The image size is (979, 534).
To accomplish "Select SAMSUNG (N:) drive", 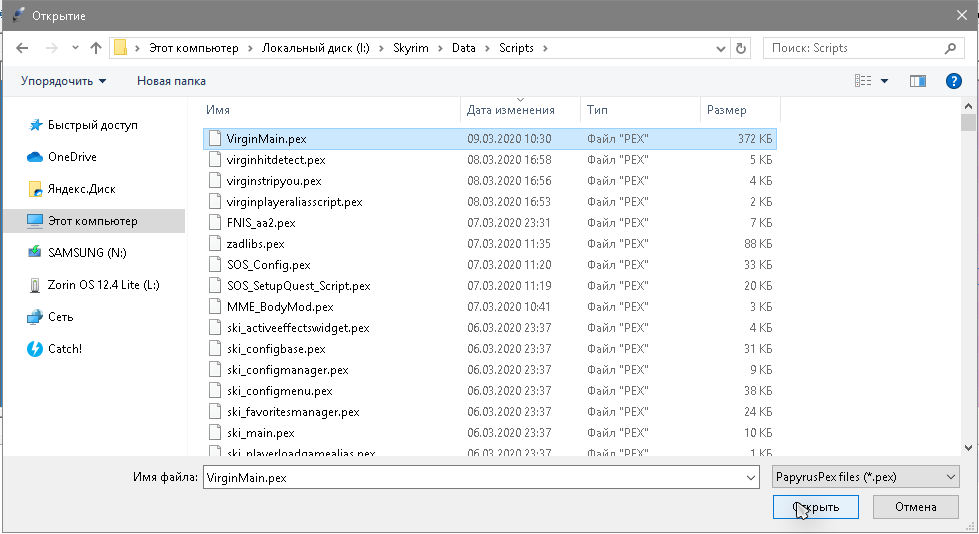I will click(x=88, y=253).
